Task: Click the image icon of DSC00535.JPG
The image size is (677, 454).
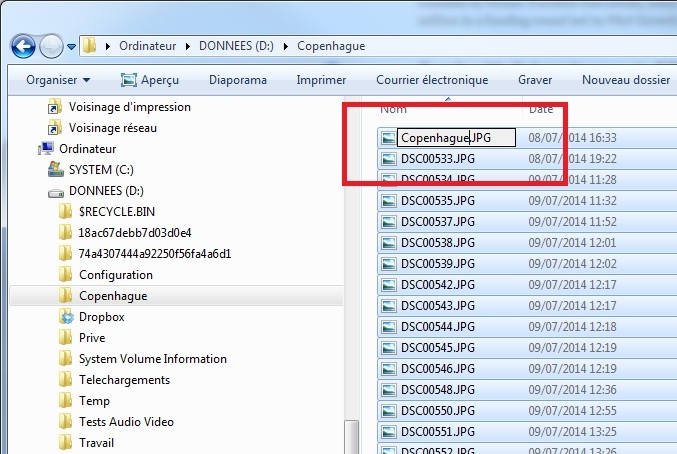Action: coord(388,201)
